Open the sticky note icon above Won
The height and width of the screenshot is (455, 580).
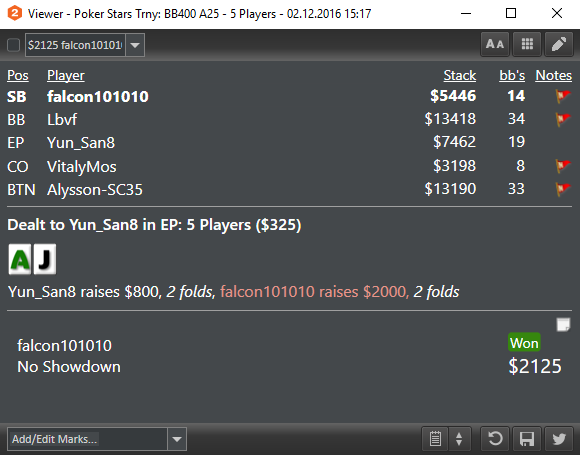pyautogui.click(x=563, y=325)
